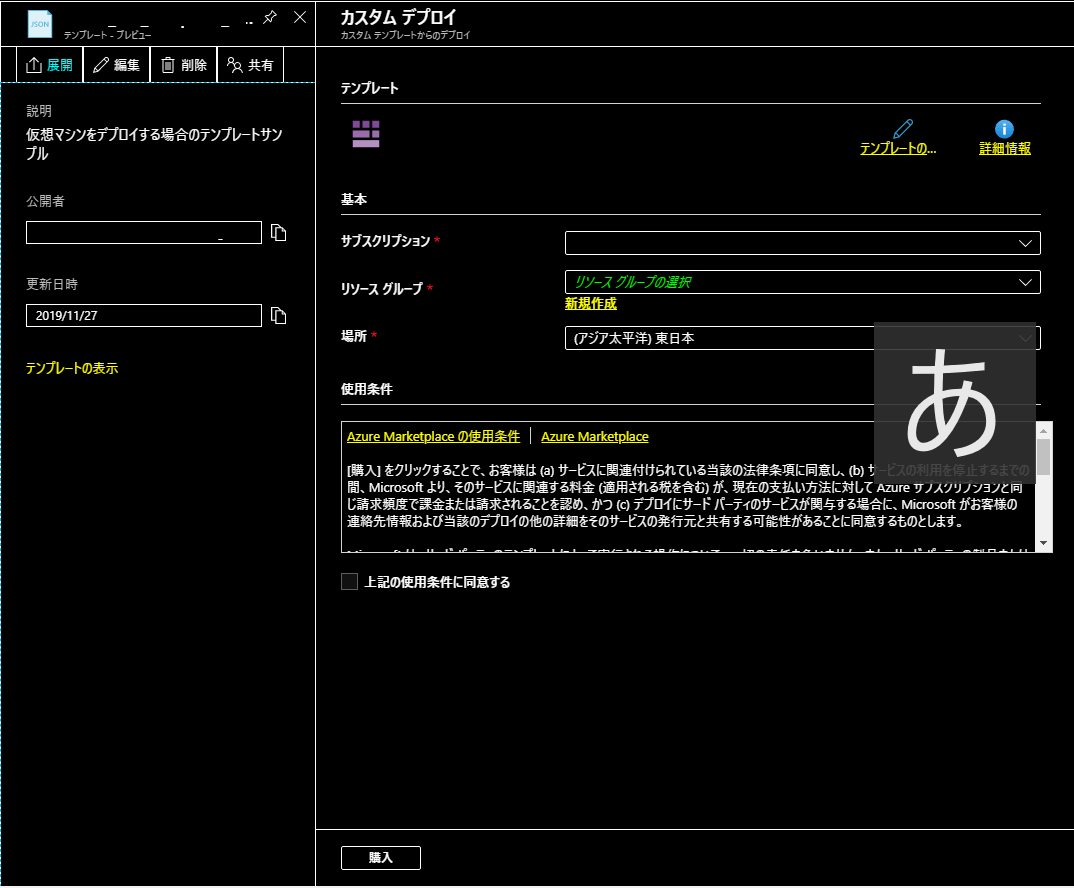Click the 仮想マシンをデプロイする description text

pyautogui.click(x=154, y=144)
